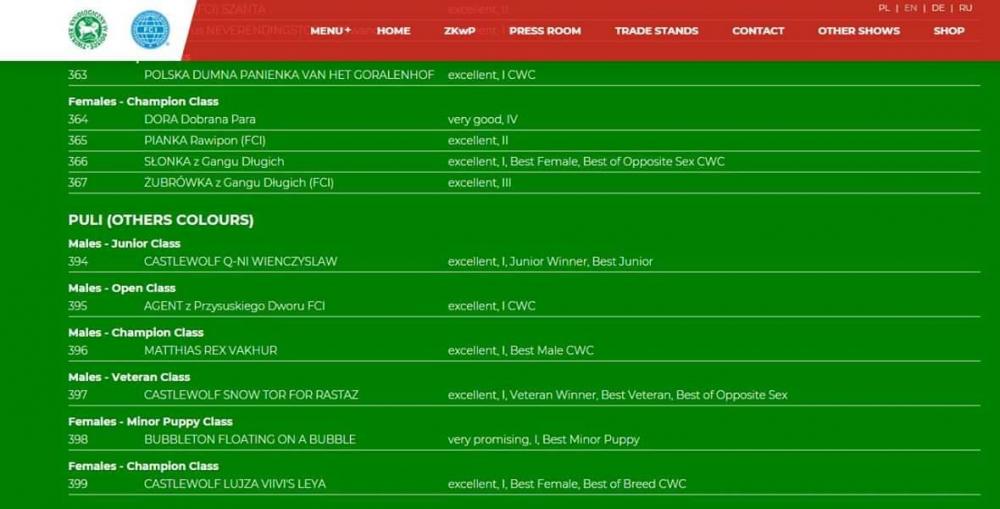Click the 'excellent, II' result for PIANKA
Screen dimensions: 1000x509
pyautogui.click(x=478, y=140)
